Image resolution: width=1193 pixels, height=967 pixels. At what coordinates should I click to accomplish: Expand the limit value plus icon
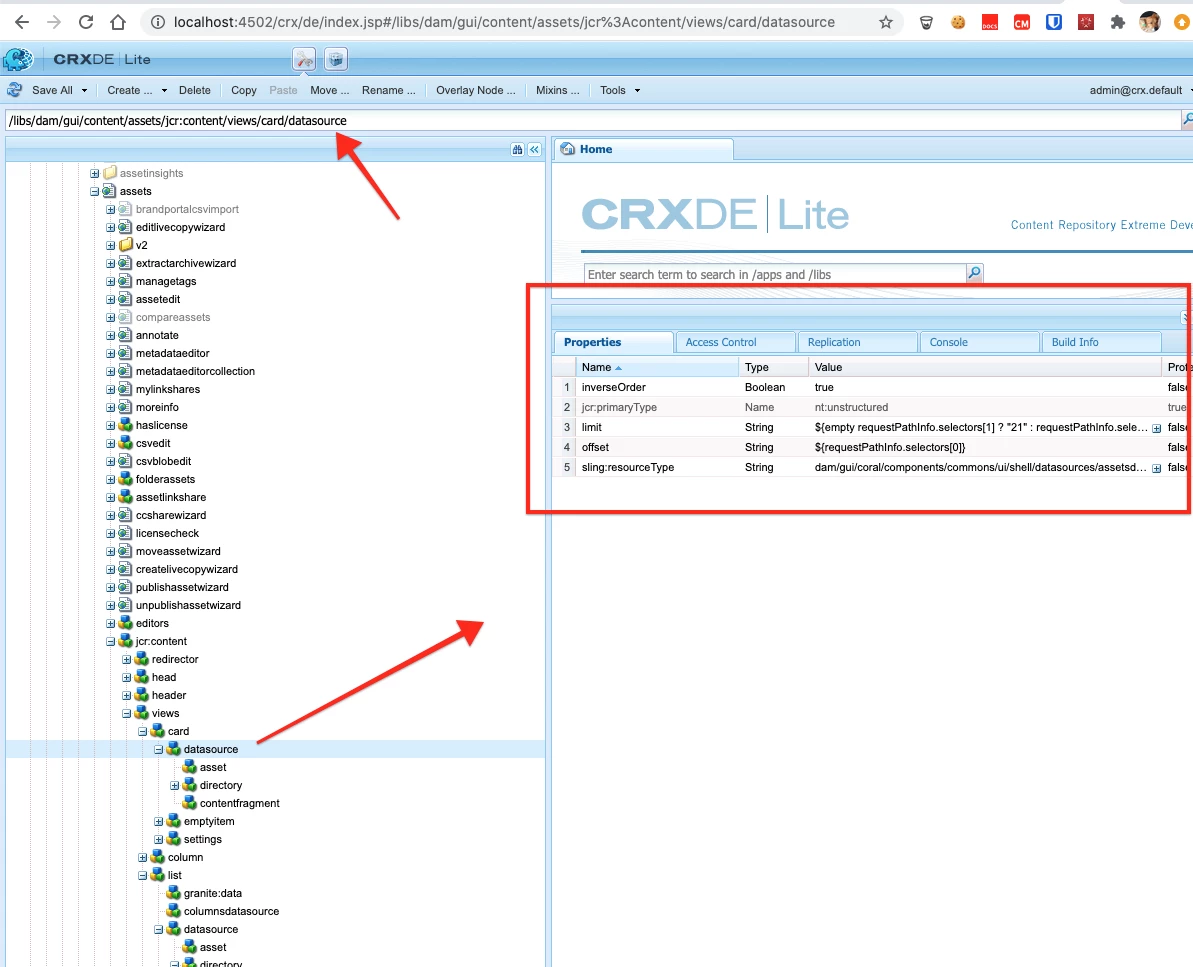[x=1156, y=428]
